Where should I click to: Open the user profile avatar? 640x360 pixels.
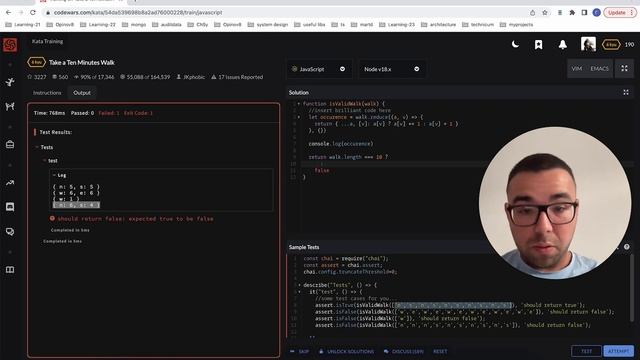click(588, 44)
